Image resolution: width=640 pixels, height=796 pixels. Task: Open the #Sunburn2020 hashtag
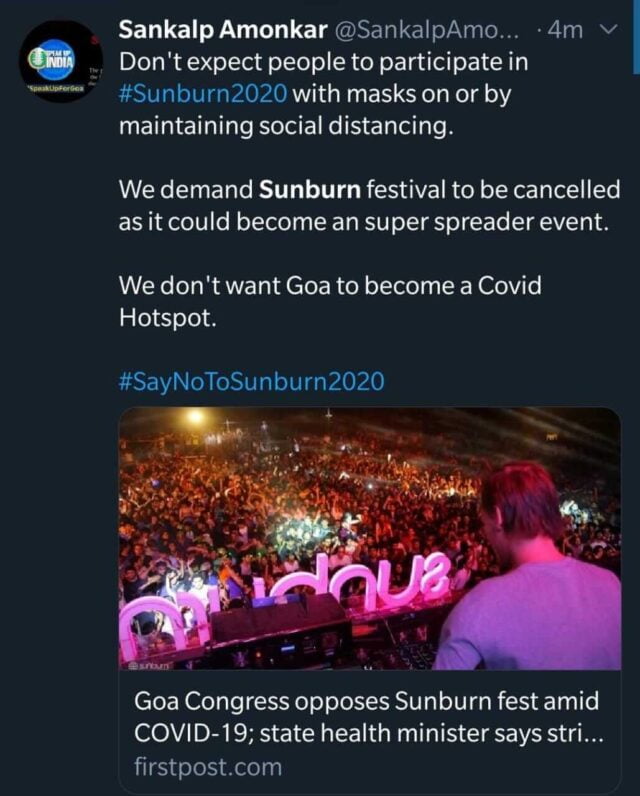click(x=203, y=94)
